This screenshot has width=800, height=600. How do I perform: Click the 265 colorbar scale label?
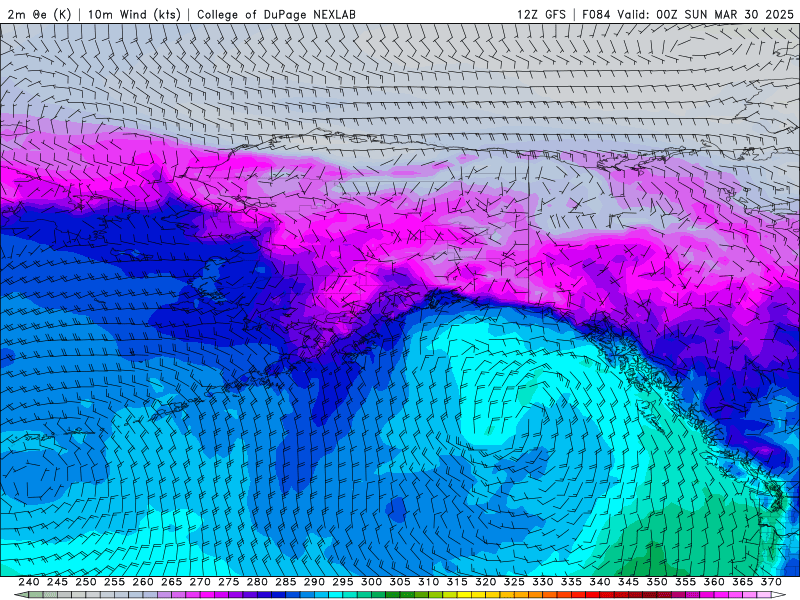171,582
